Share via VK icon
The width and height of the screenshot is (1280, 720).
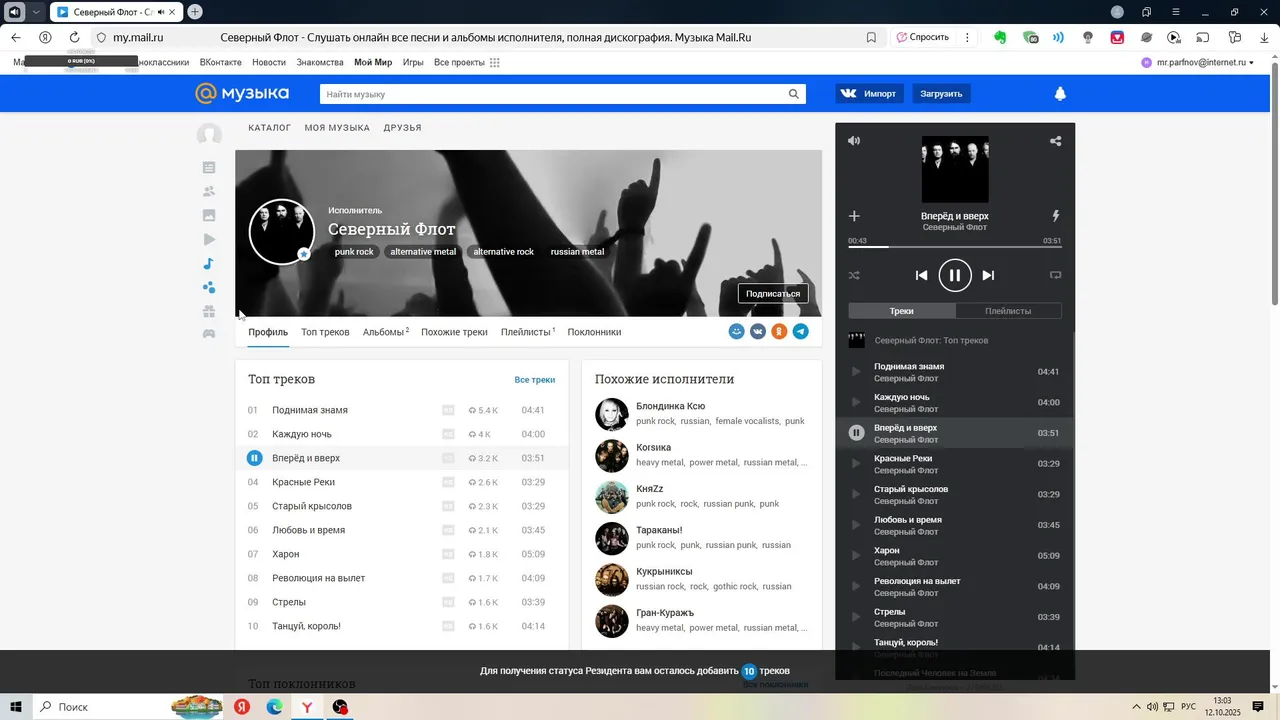(x=758, y=331)
